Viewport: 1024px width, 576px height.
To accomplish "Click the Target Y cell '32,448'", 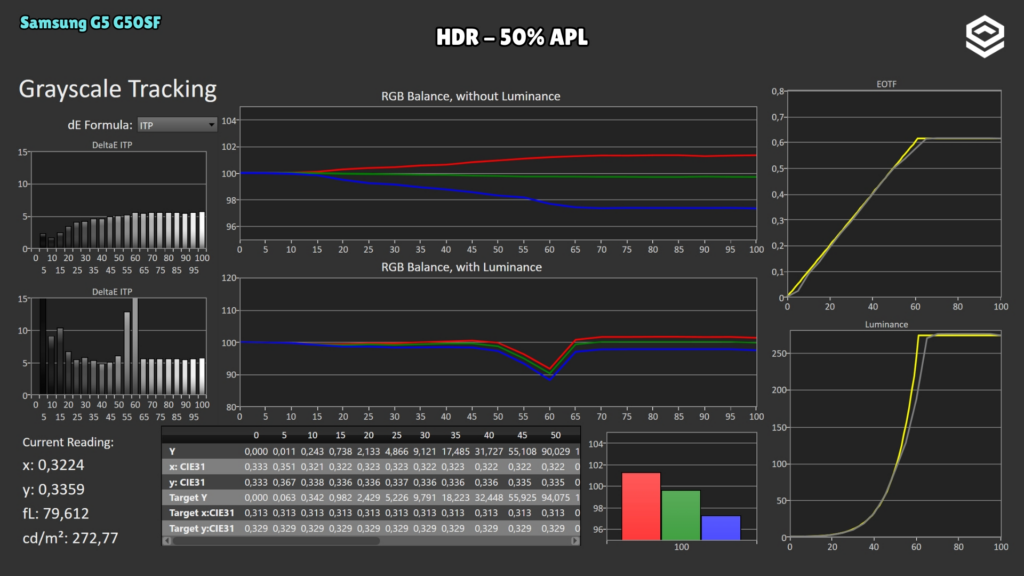I will 488,498.
